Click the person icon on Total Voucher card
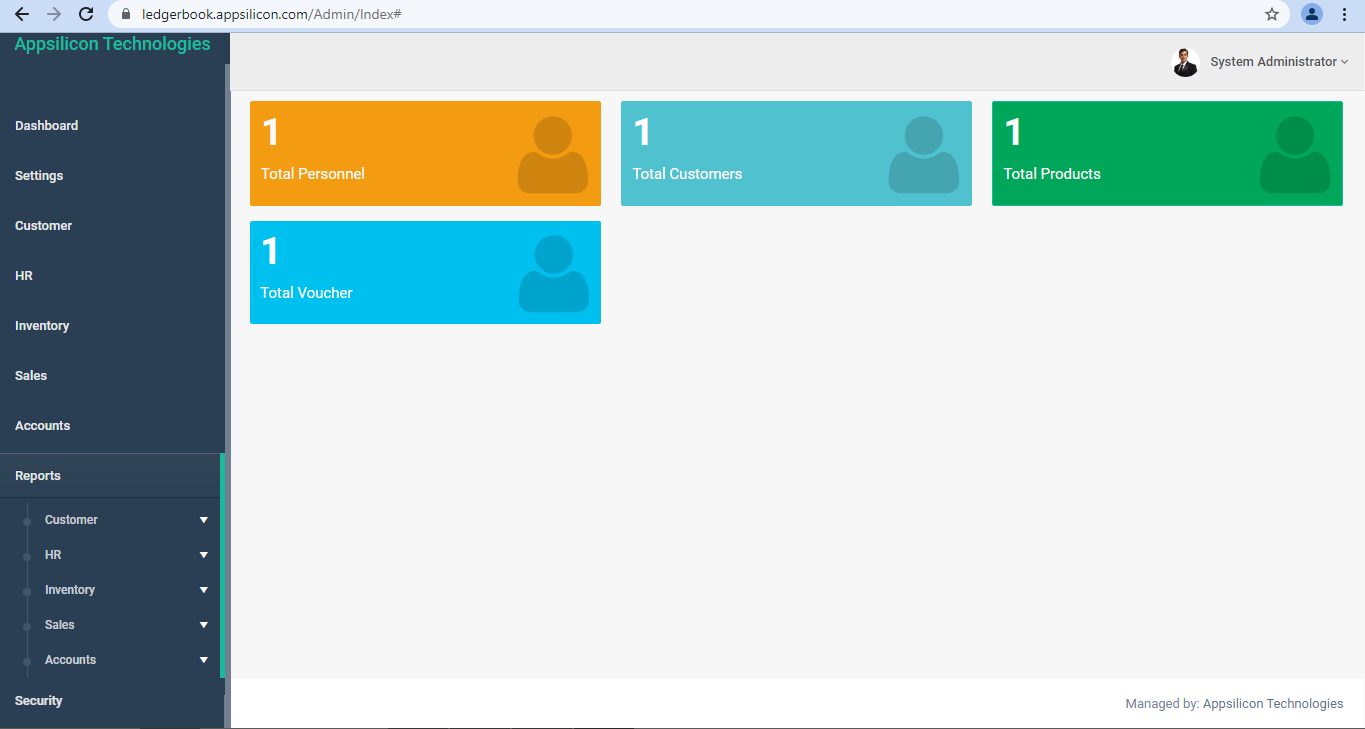Image resolution: width=1365 pixels, height=729 pixels. [x=553, y=273]
